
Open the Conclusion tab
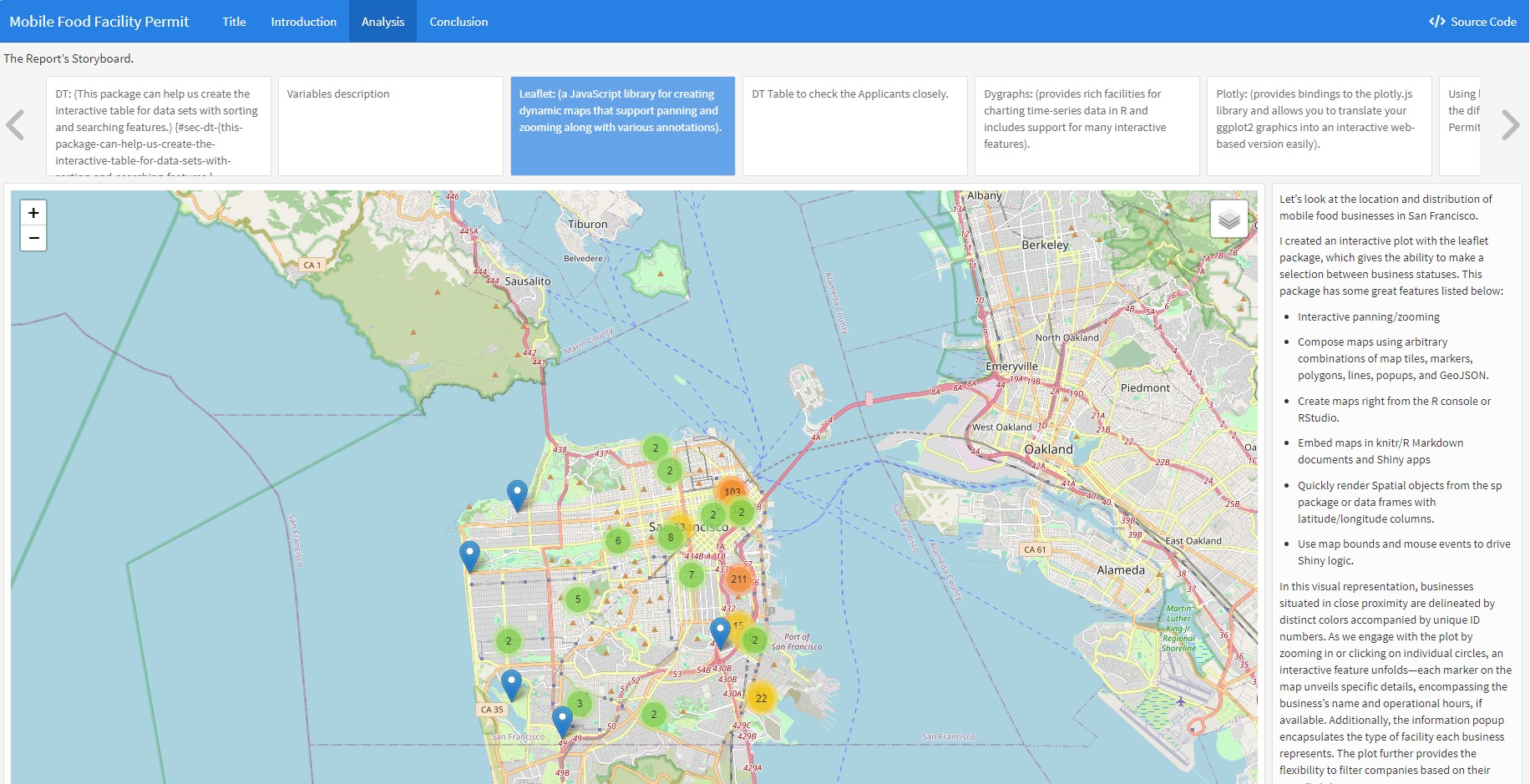point(458,22)
